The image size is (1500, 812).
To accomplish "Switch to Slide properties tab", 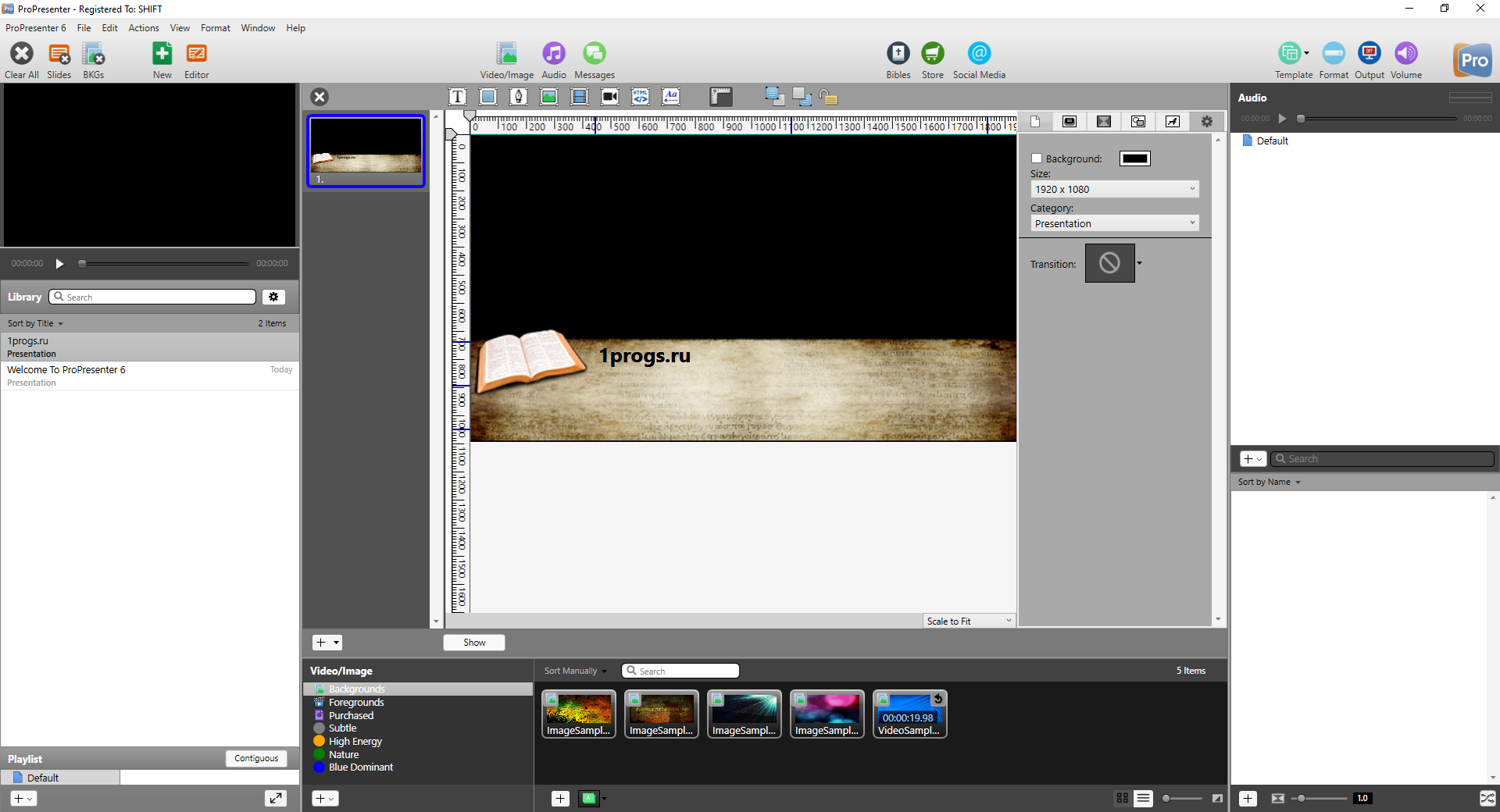I will coord(1070,121).
